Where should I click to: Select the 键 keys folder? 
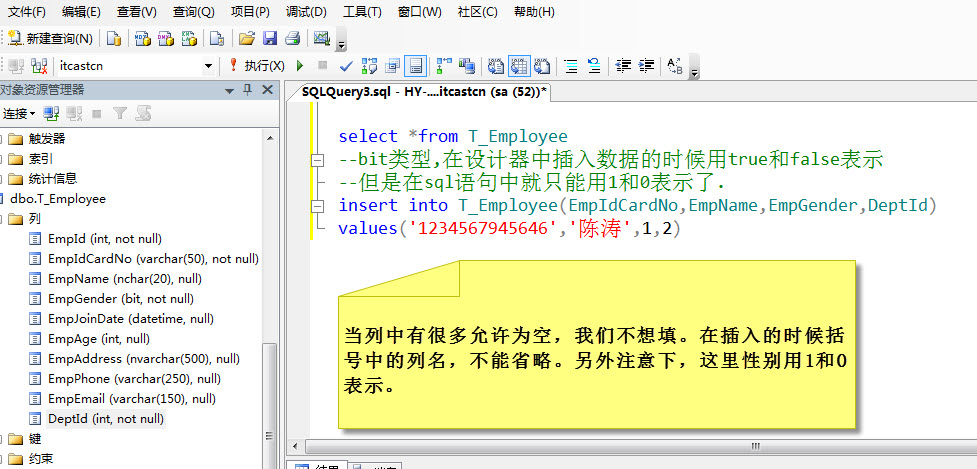[x=34, y=439]
